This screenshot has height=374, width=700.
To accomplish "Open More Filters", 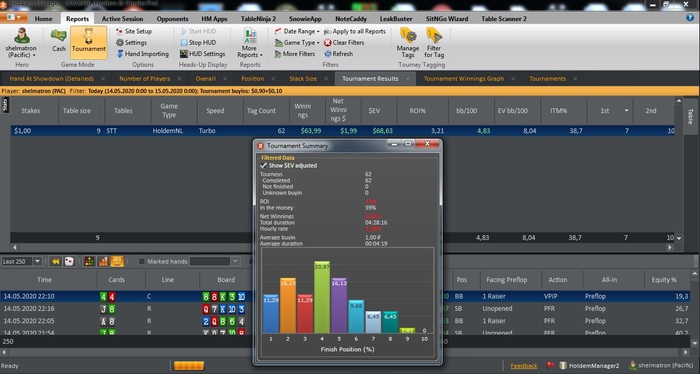I will pyautogui.click(x=295, y=54).
